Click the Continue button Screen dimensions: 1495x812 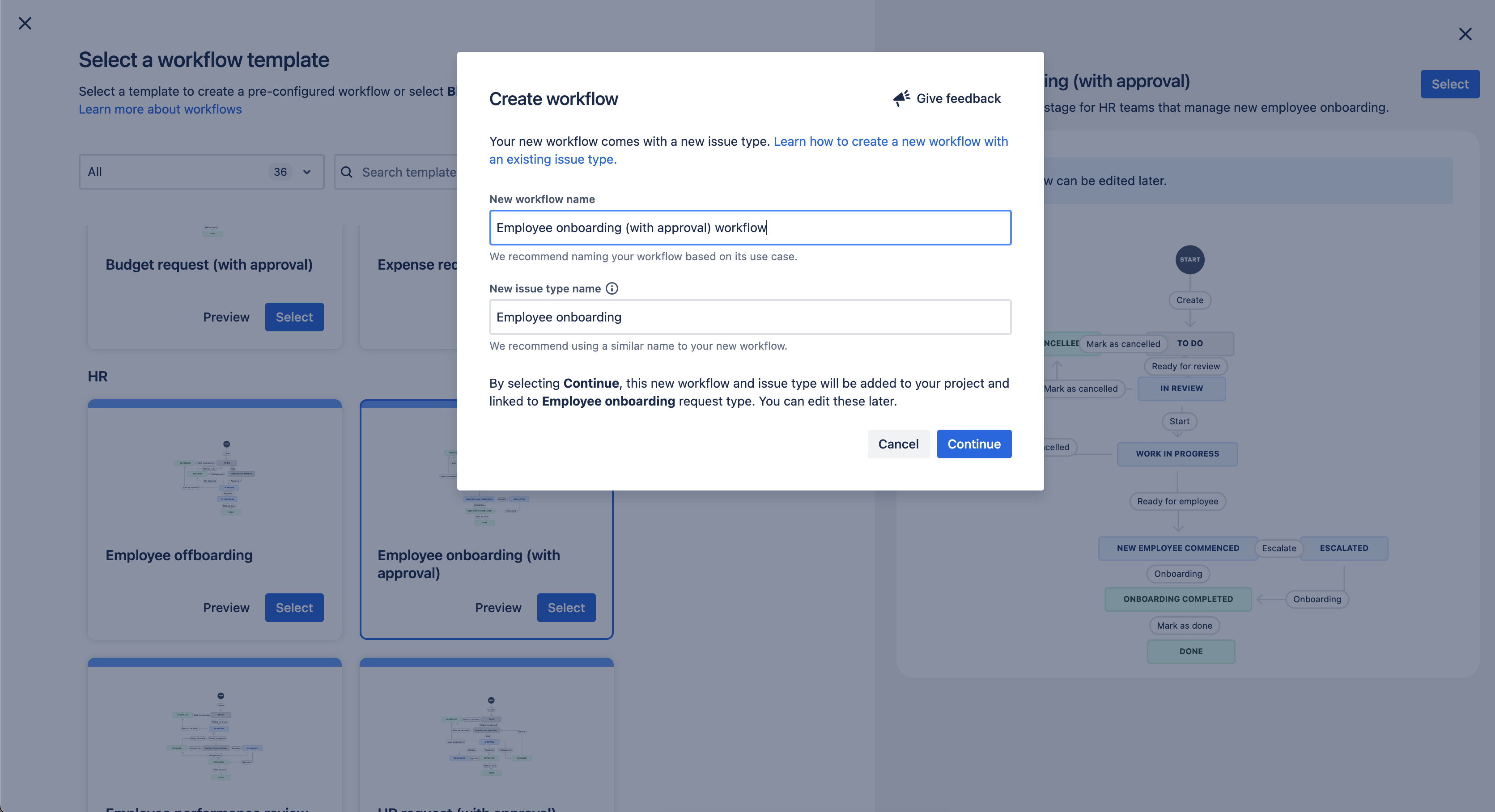pos(974,444)
